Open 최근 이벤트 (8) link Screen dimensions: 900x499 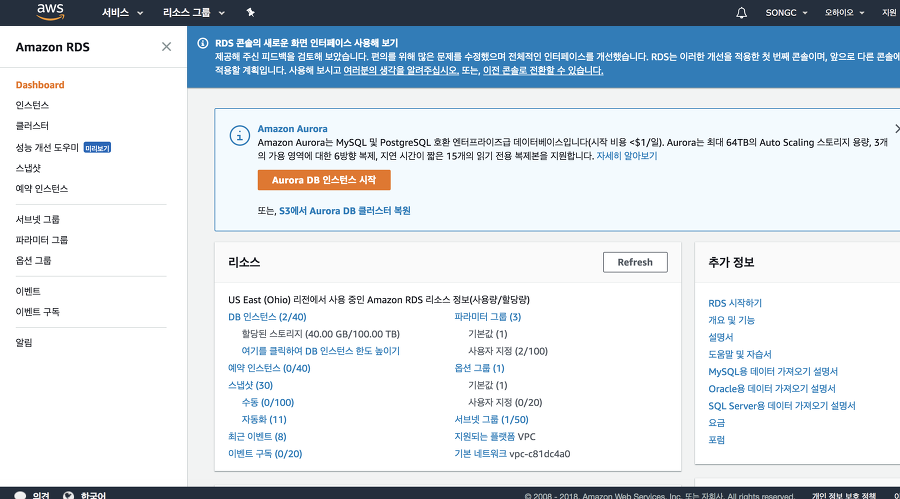(x=257, y=436)
